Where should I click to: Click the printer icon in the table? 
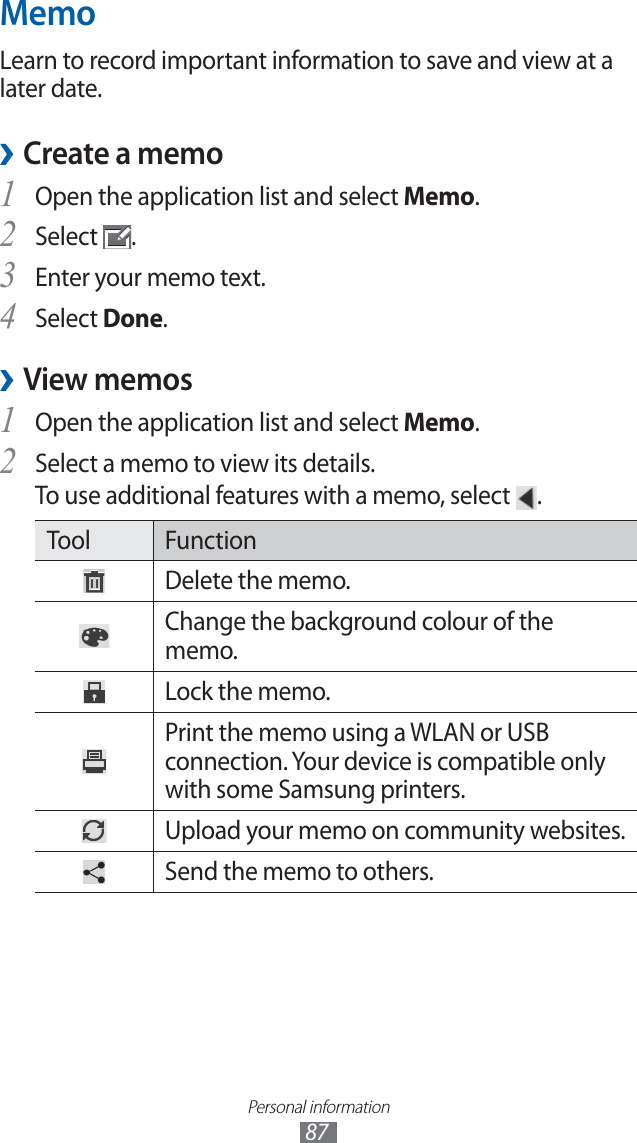pos(94,762)
